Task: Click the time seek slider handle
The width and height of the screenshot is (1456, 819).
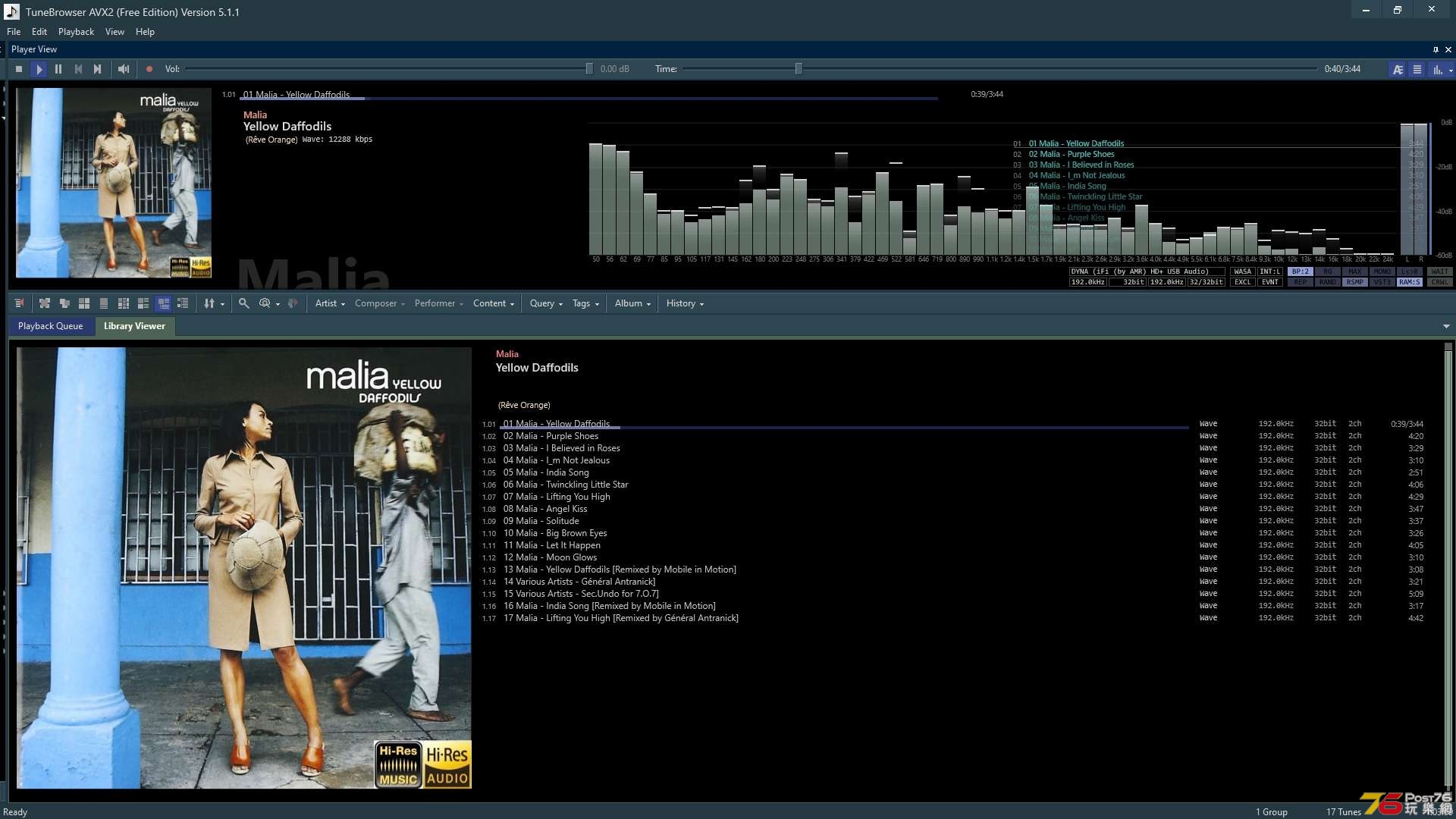Action: pyautogui.click(x=799, y=69)
